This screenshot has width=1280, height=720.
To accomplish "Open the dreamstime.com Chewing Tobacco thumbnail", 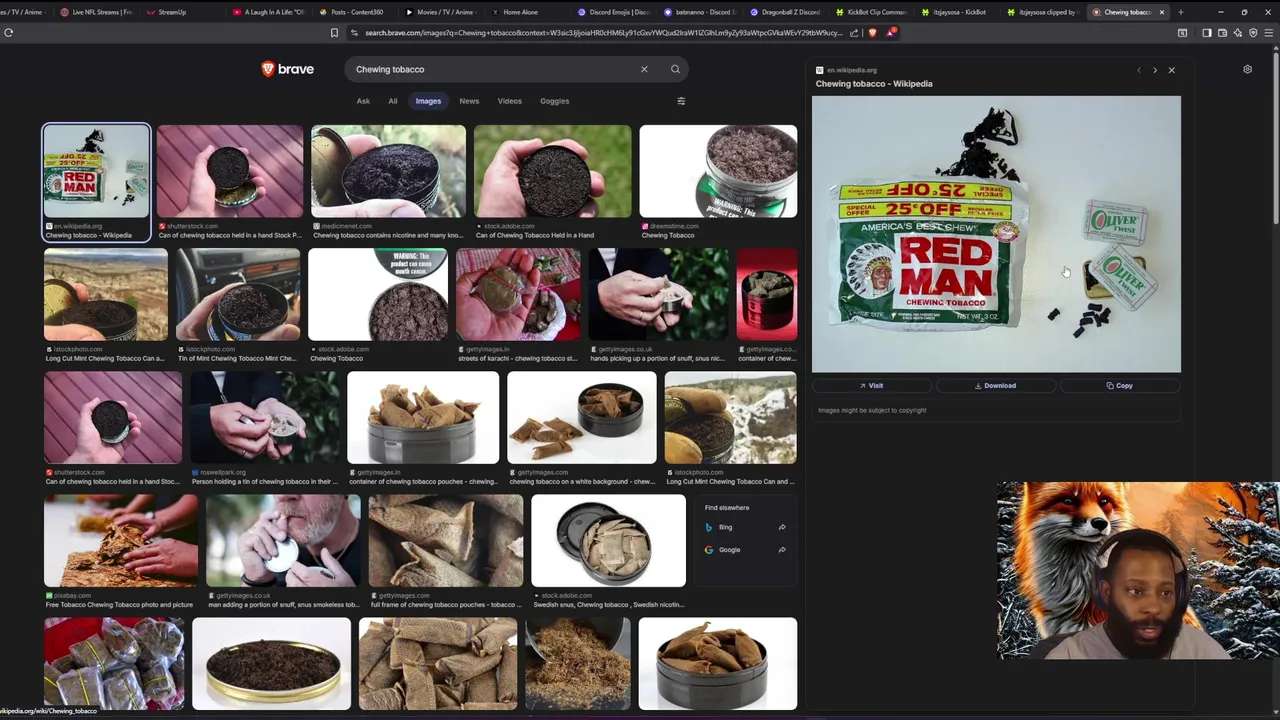I will click(x=718, y=171).
